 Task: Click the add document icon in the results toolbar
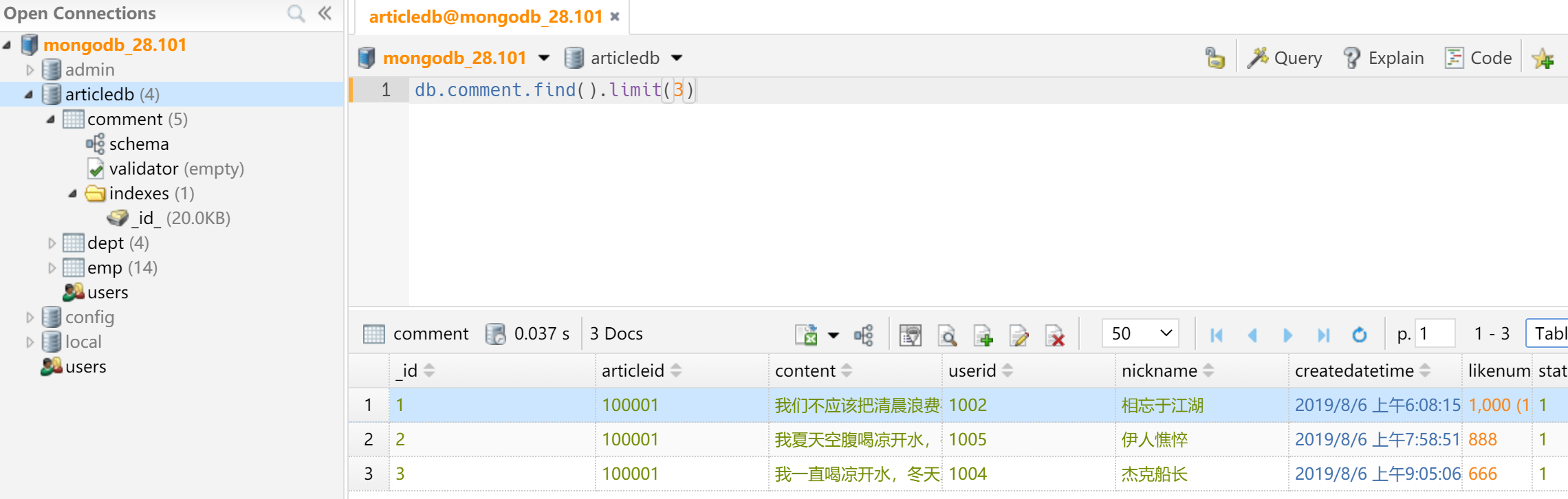tap(983, 335)
